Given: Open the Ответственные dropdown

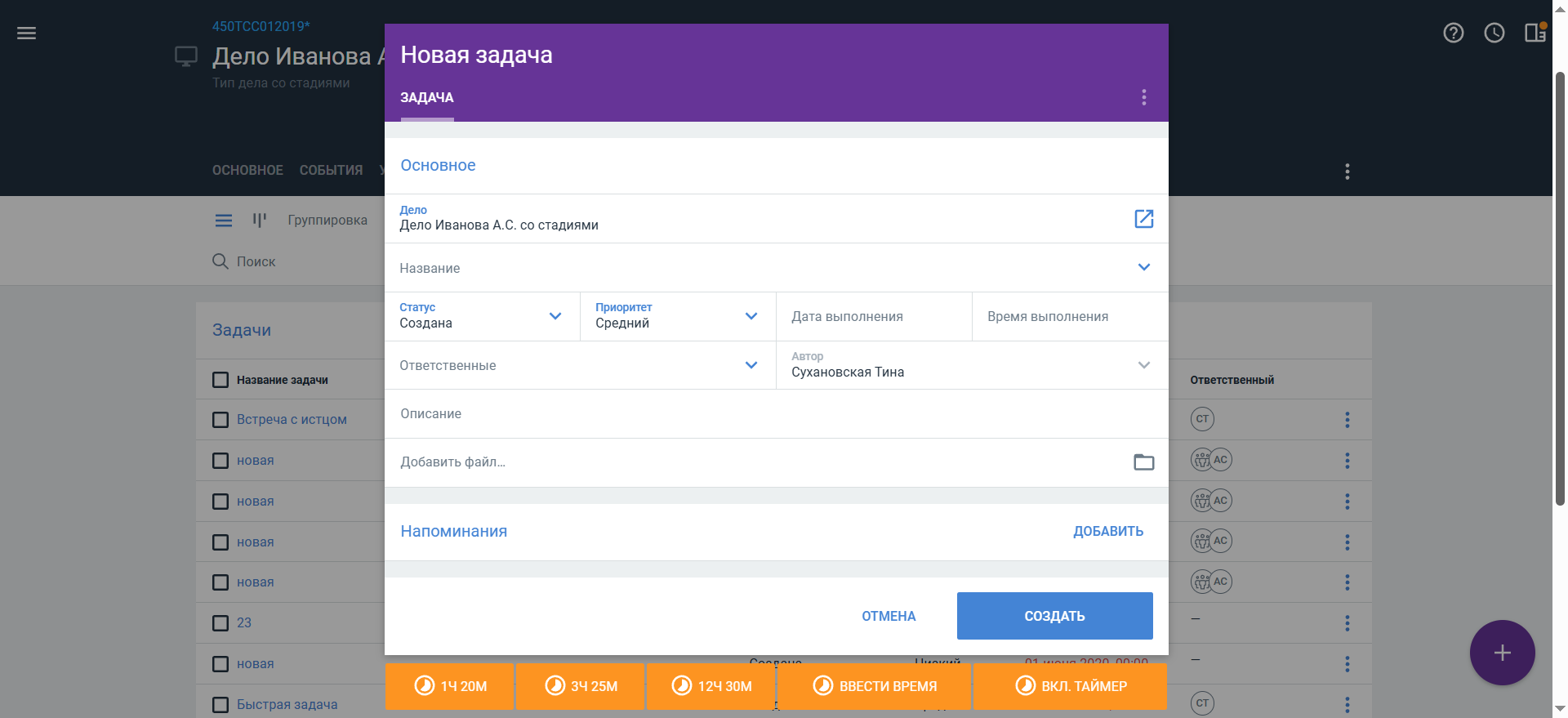Looking at the screenshot, I should point(751,365).
